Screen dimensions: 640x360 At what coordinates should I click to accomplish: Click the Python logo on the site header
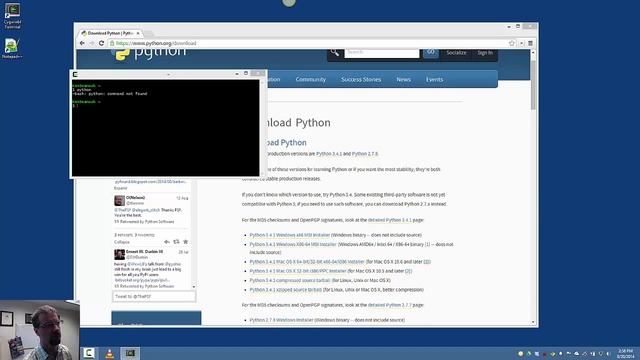(x=149, y=52)
